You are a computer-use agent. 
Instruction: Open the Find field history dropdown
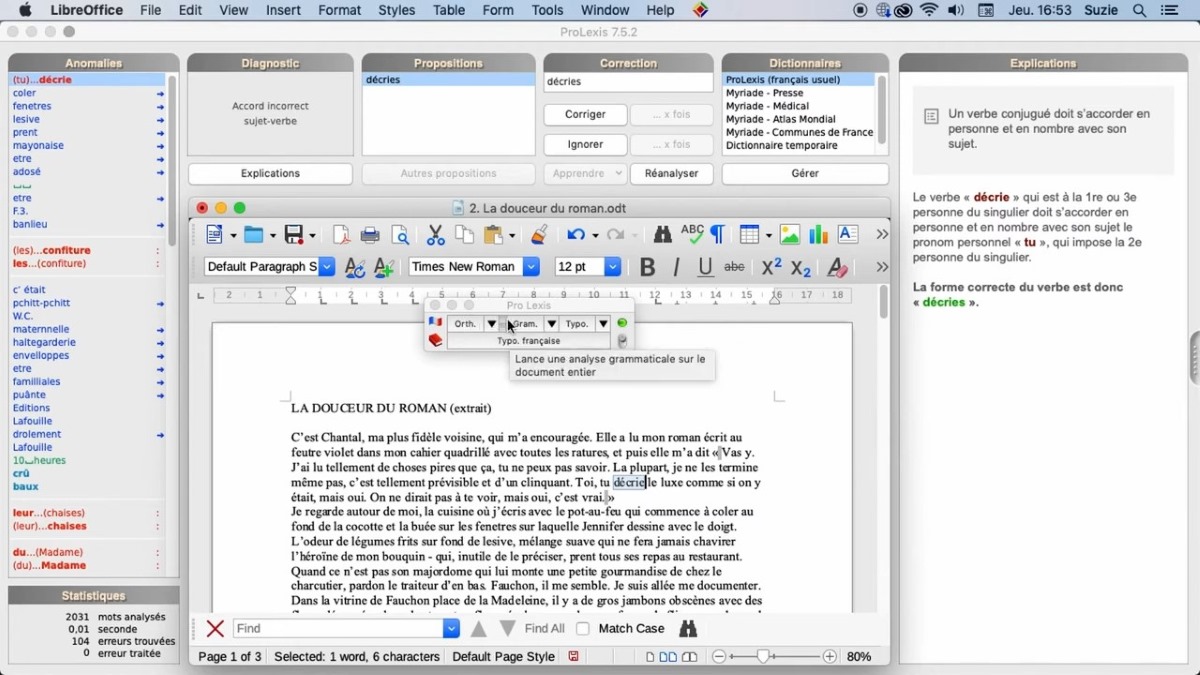[452, 629]
